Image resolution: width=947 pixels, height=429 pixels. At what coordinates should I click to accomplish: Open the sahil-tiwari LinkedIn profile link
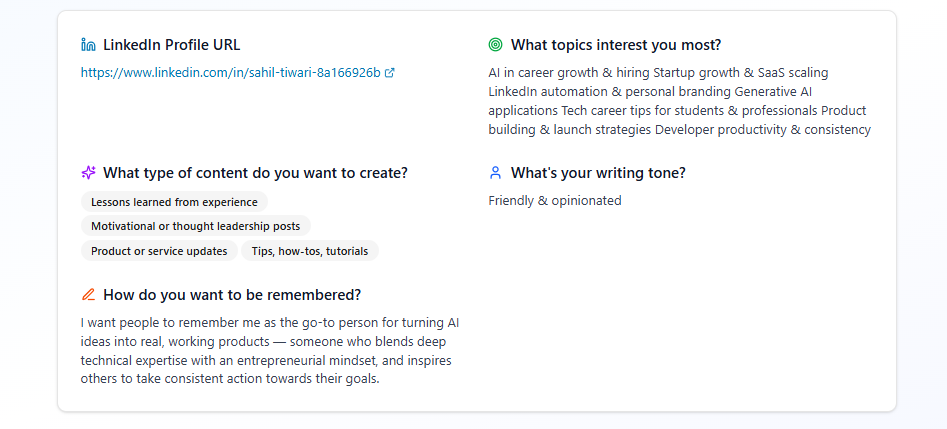230,73
